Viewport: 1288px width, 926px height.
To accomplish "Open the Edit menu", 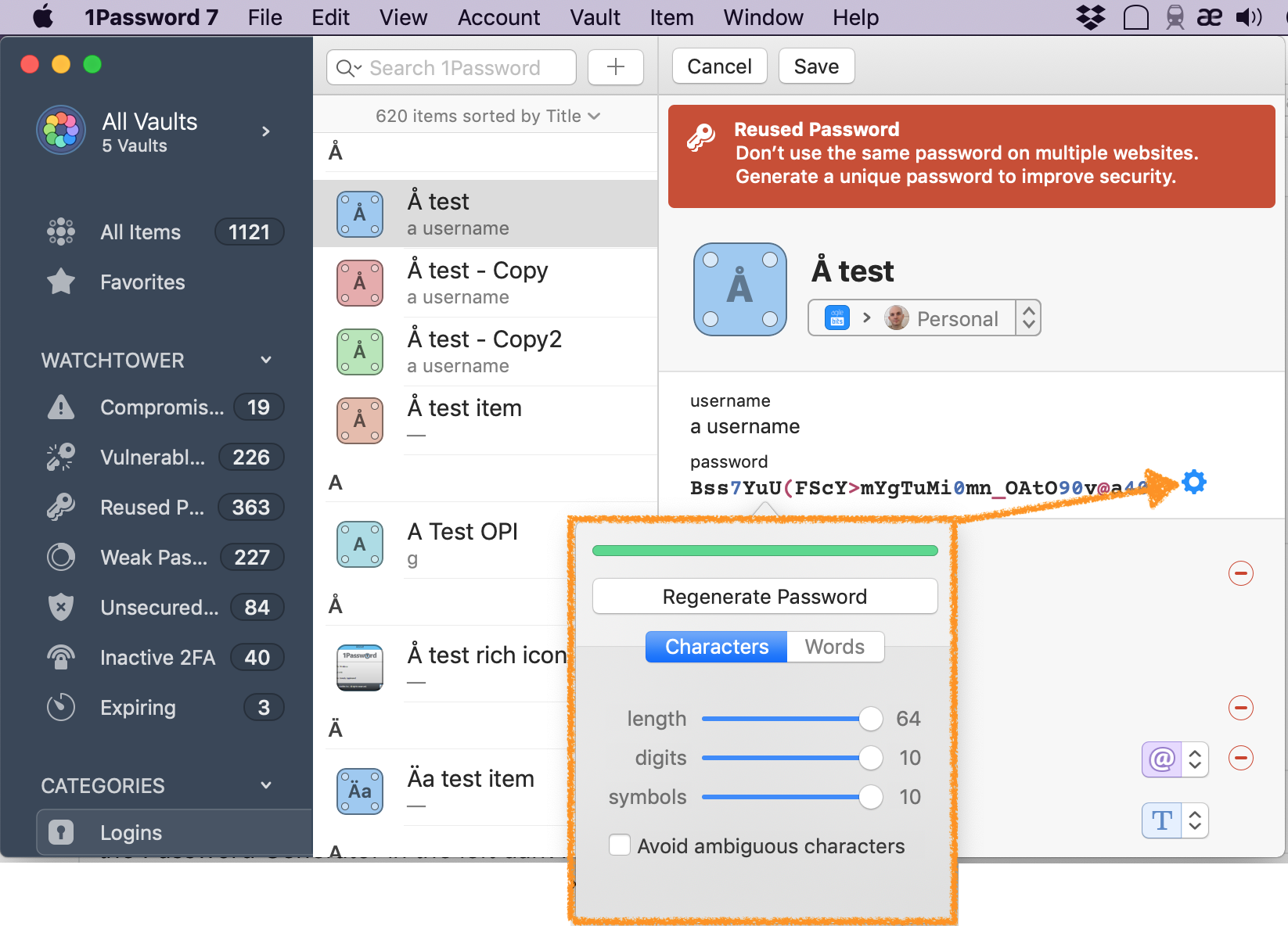I will click(330, 17).
